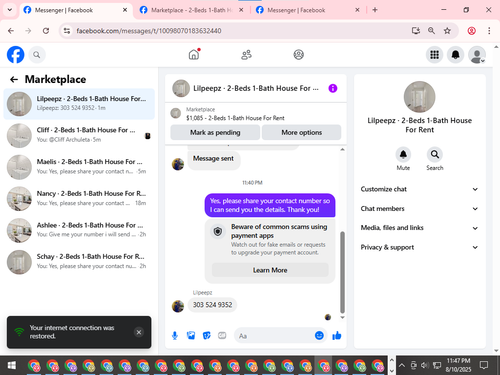
Task: Open the $1,085 2-Beds 1-Bath listing link
Action: pyautogui.click(x=235, y=118)
